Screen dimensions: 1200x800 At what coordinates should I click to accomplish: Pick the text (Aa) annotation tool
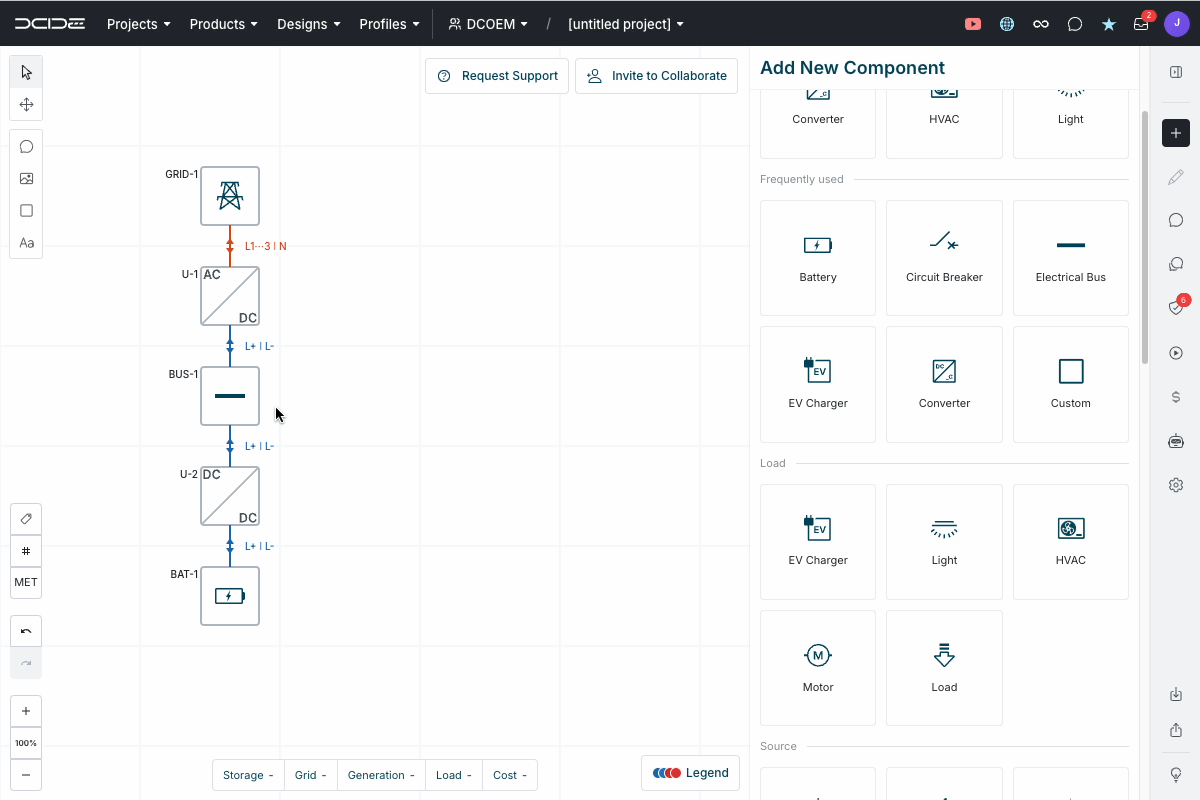(x=25, y=242)
